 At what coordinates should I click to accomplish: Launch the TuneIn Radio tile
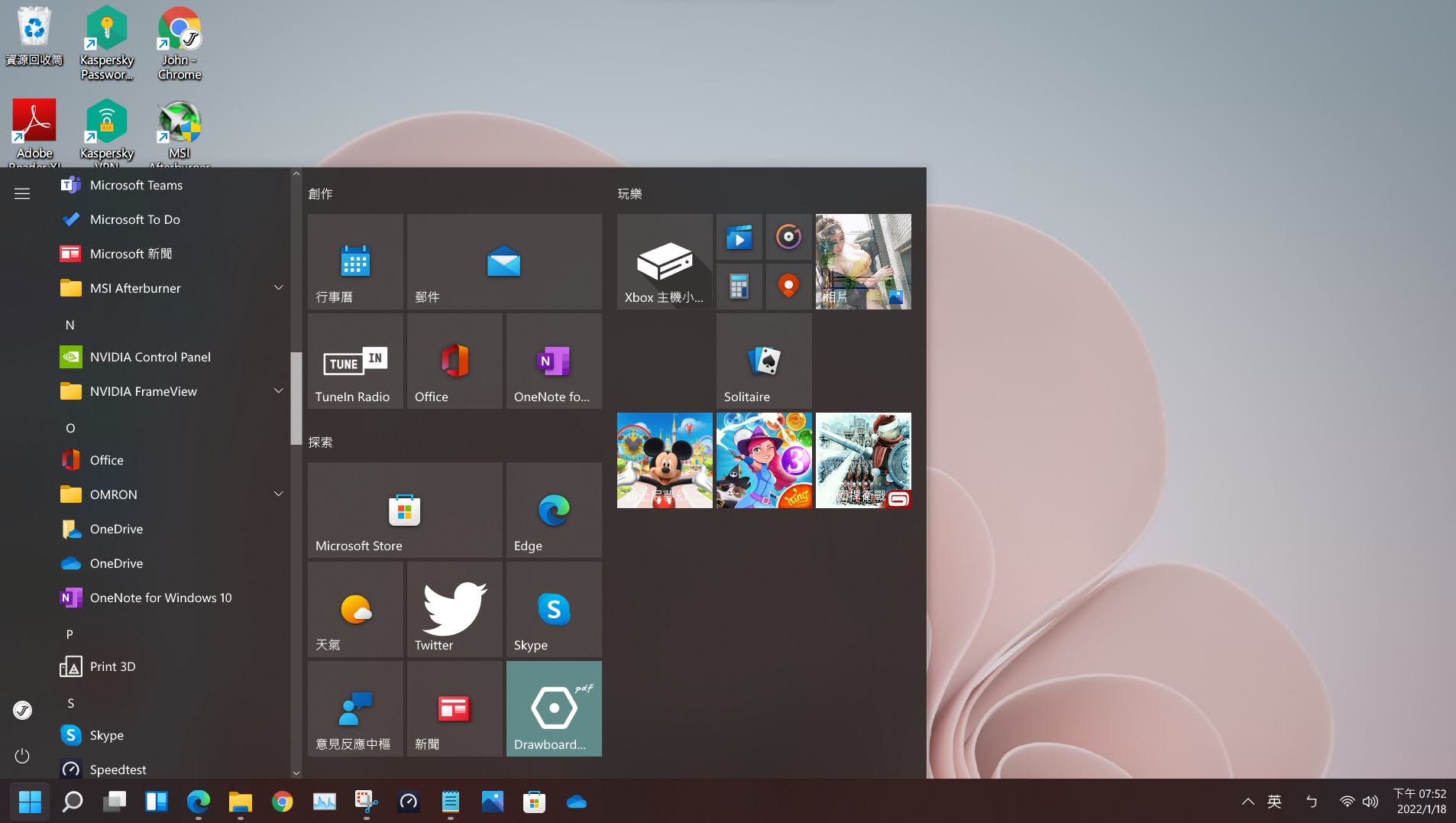coord(355,361)
